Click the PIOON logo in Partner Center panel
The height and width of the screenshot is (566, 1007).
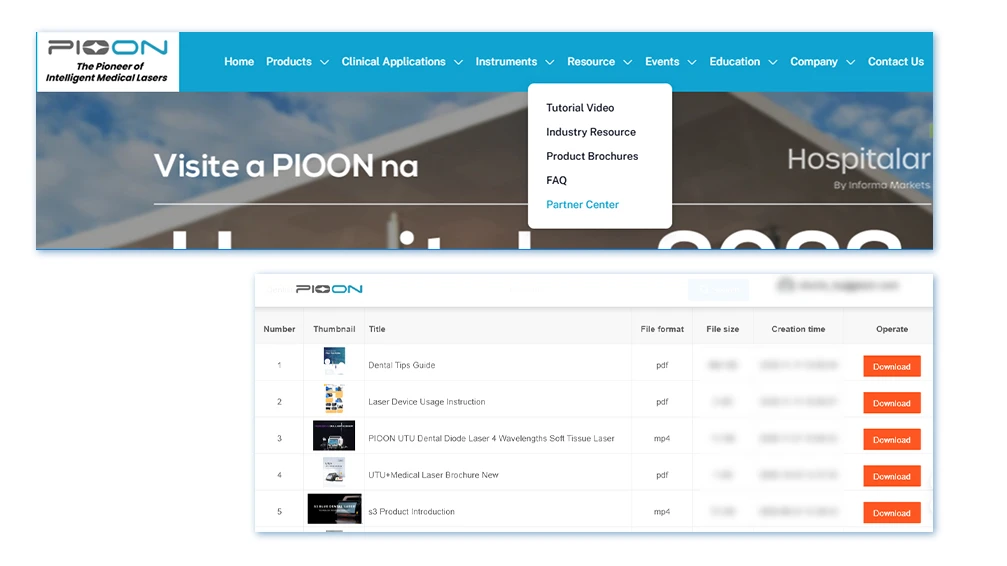[x=329, y=289]
